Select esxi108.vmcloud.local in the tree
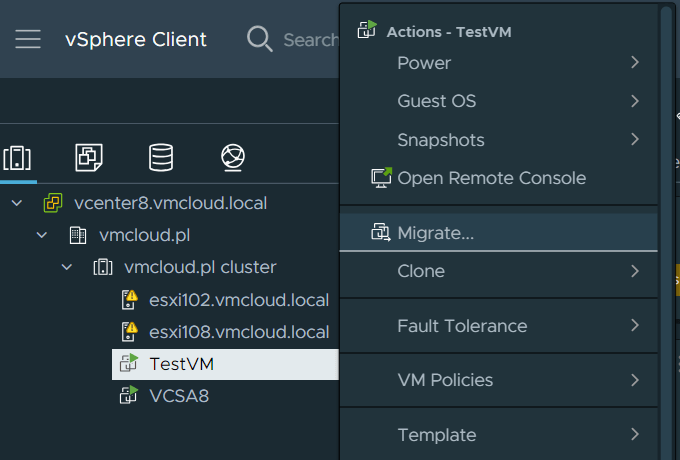This screenshot has height=460, width=680. 238,331
